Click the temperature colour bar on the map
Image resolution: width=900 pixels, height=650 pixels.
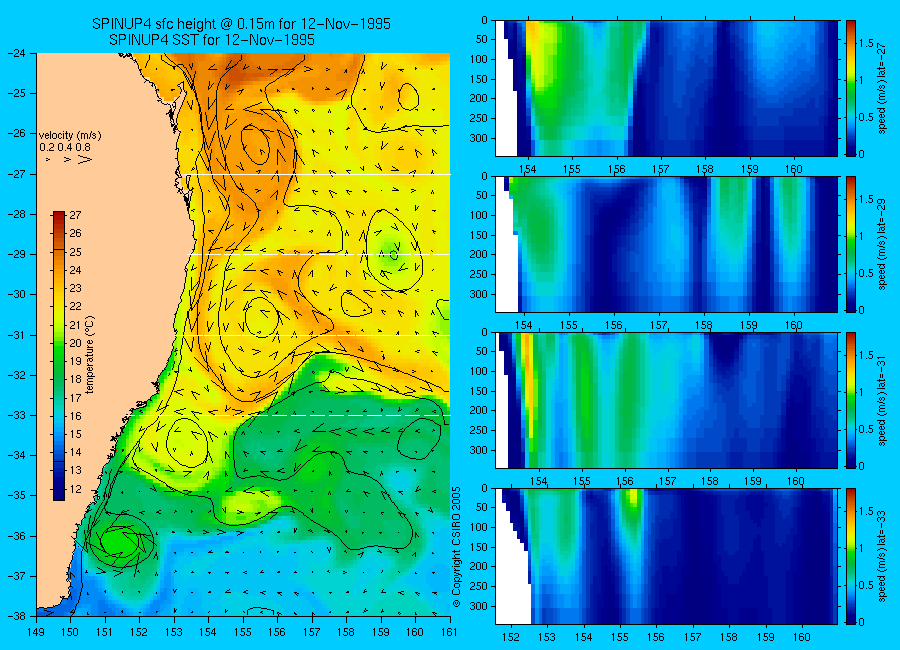[59, 356]
